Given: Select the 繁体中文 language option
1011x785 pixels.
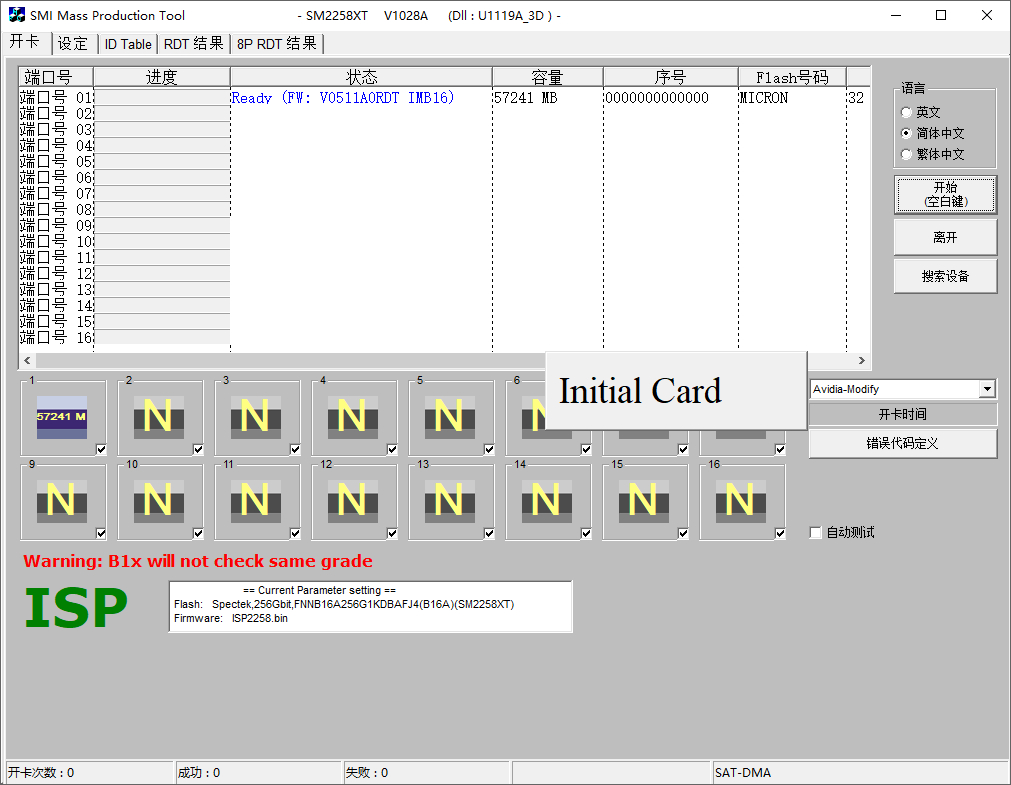Looking at the screenshot, I should pyautogui.click(x=907, y=155).
